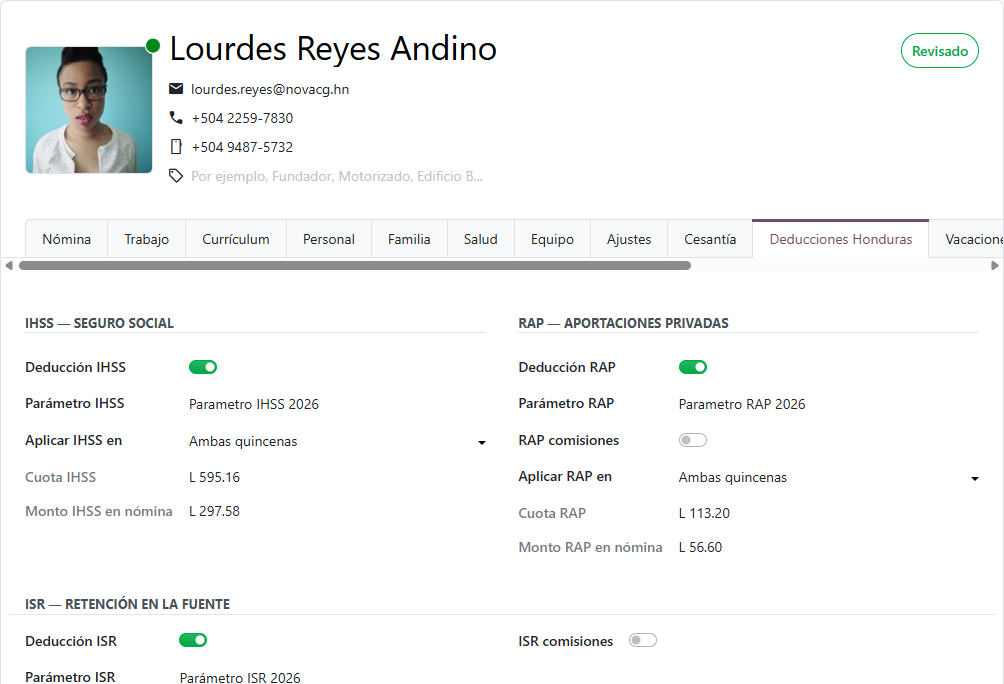This screenshot has width=1004, height=684.
Task: Click the Monto IHSS en nómina value L 297.58
Action: pos(215,511)
